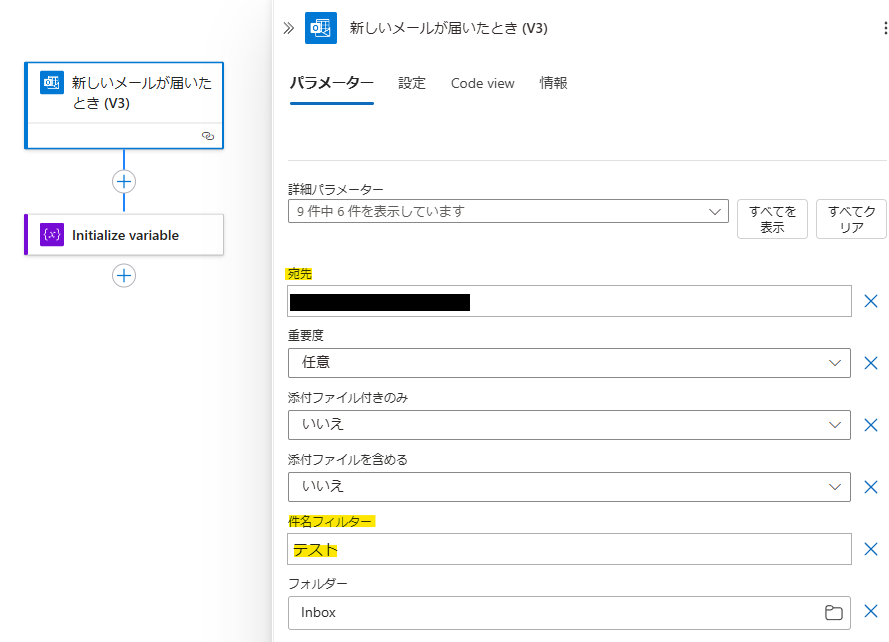Screen dimensions: 889x642
Task: Collapse the side panel with double chevron
Action: point(289,28)
